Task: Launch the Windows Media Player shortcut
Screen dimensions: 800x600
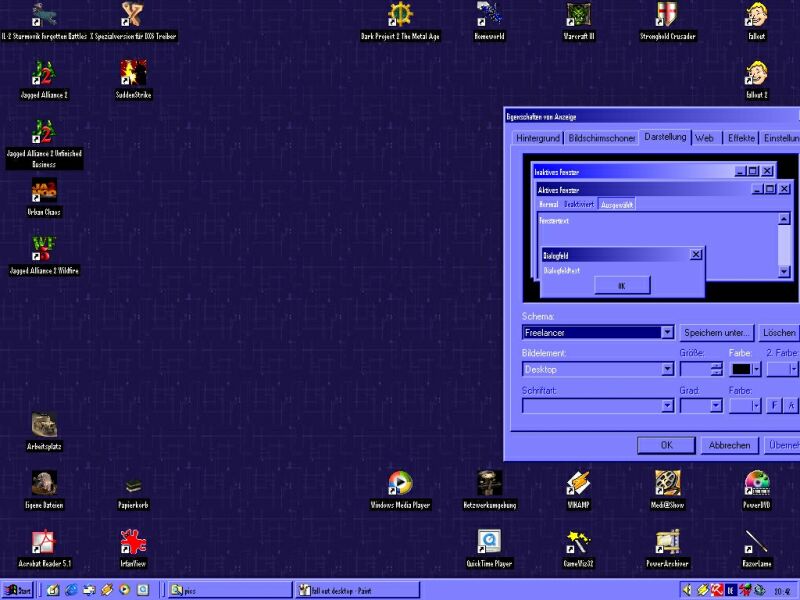Action: point(400,484)
